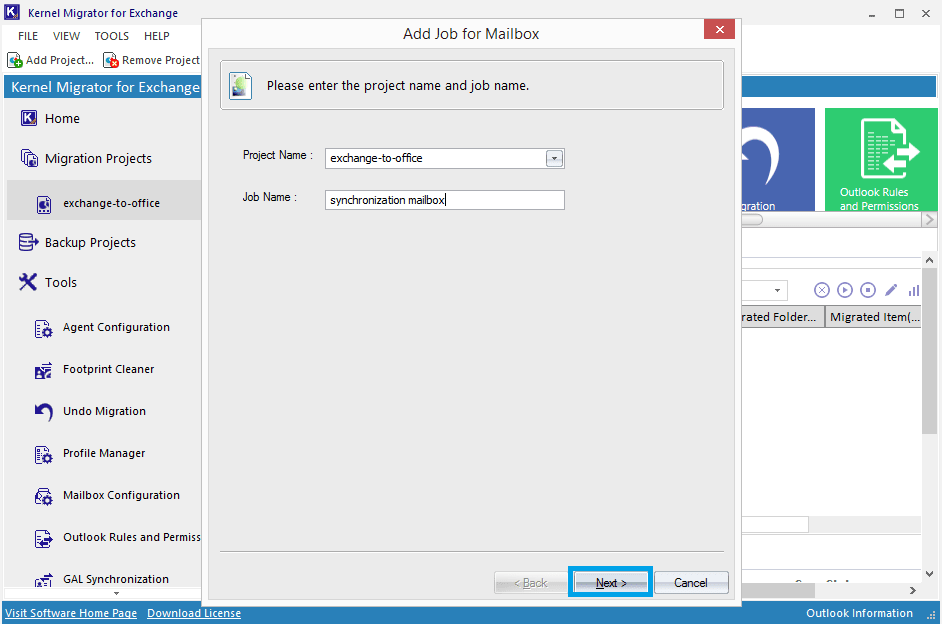Maximize the Kernel Migrator window
This screenshot has height=624, width=942.
coord(899,13)
